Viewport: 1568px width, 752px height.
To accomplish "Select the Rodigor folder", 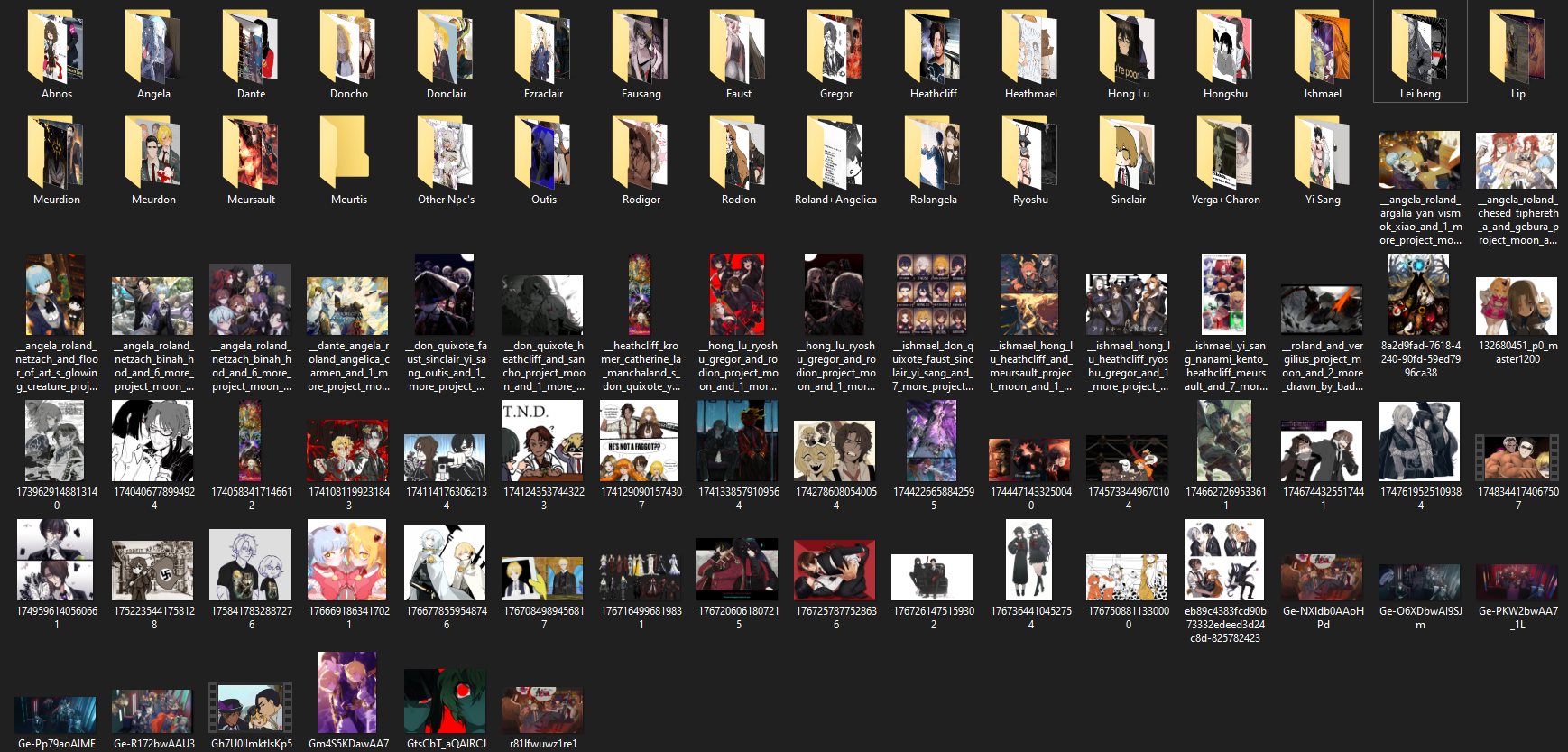I will [641, 153].
